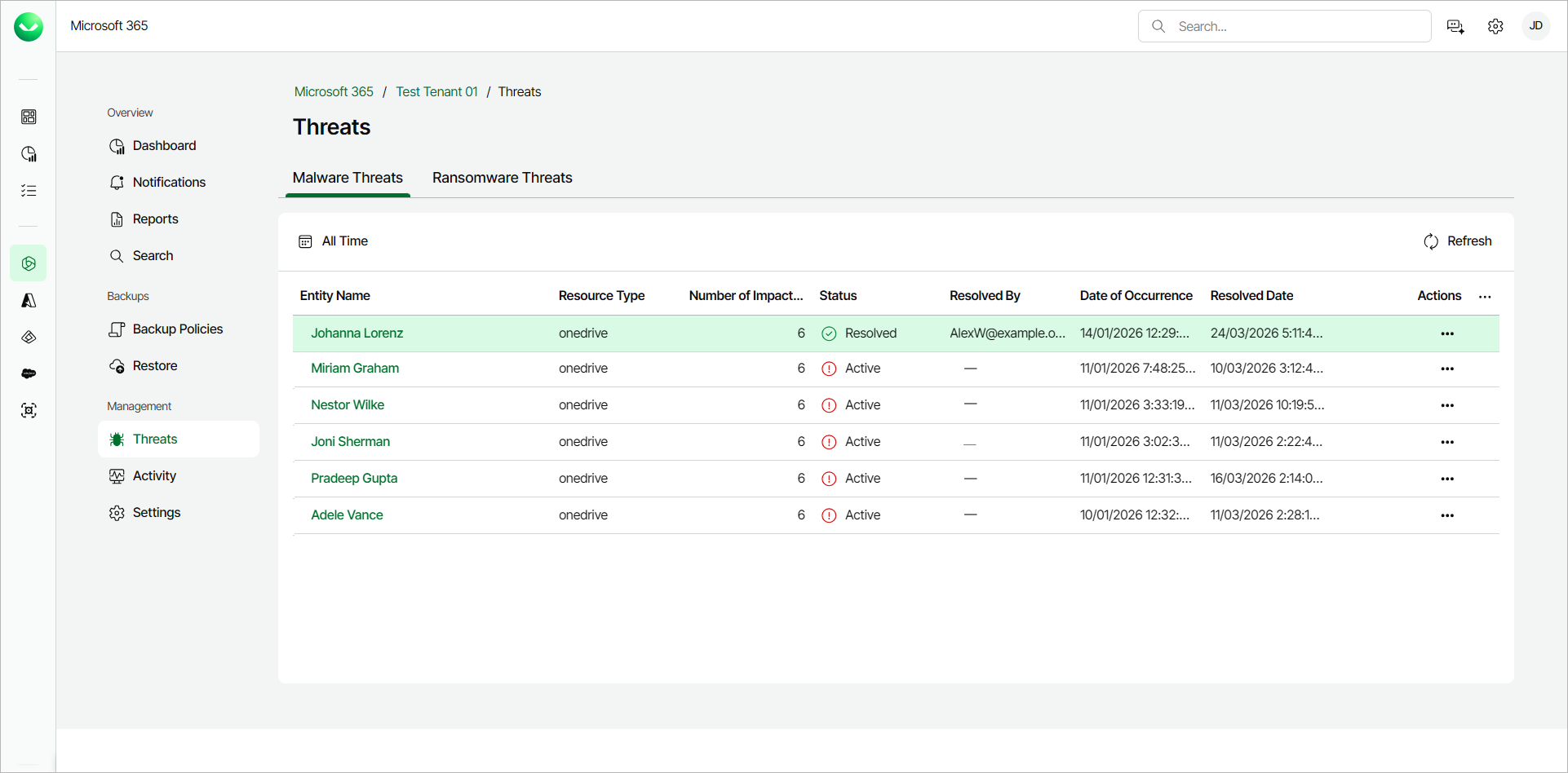
Task: Open the All Time date range selector
Action: 344,241
